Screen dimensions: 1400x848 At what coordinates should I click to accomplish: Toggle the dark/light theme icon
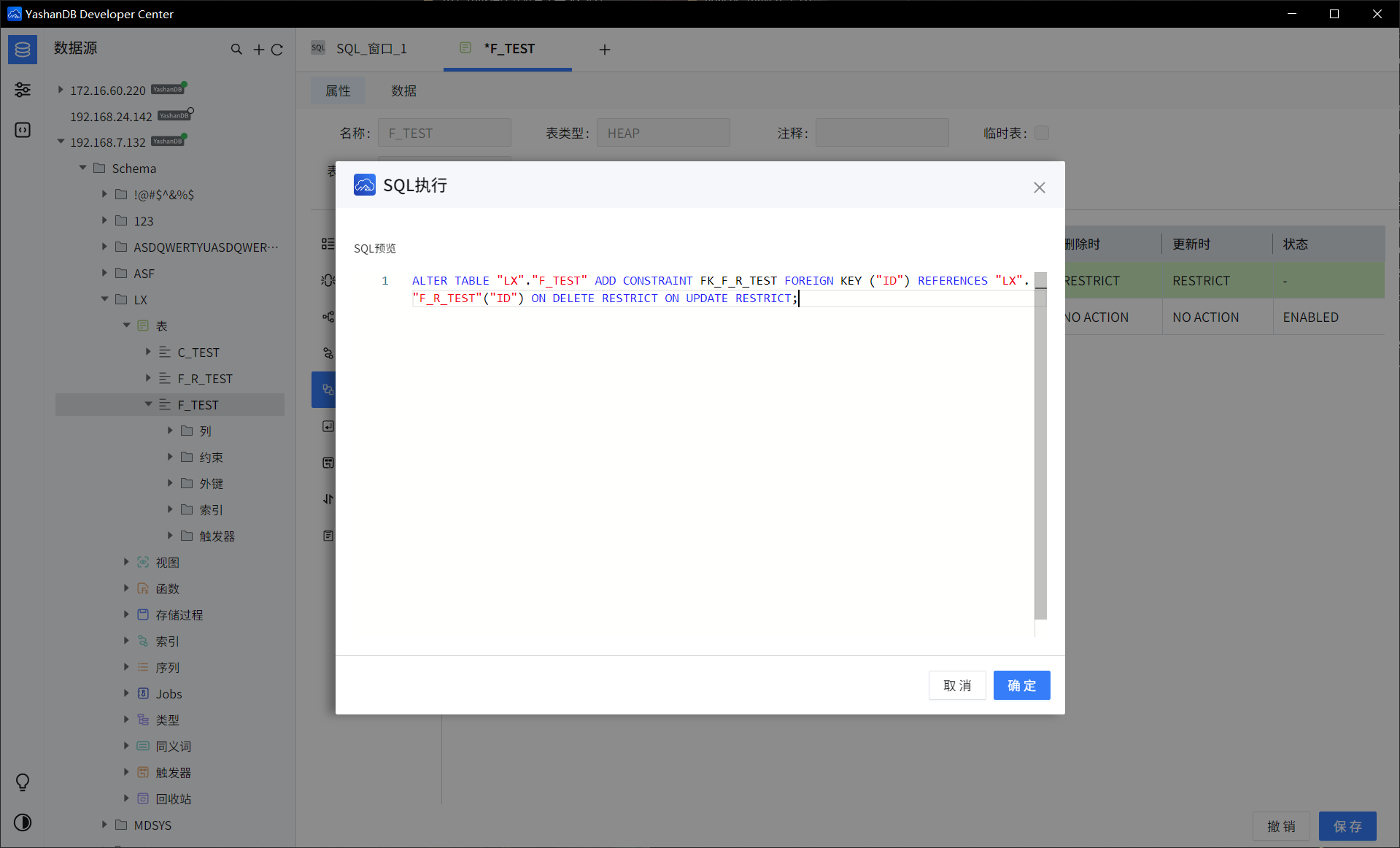point(23,822)
